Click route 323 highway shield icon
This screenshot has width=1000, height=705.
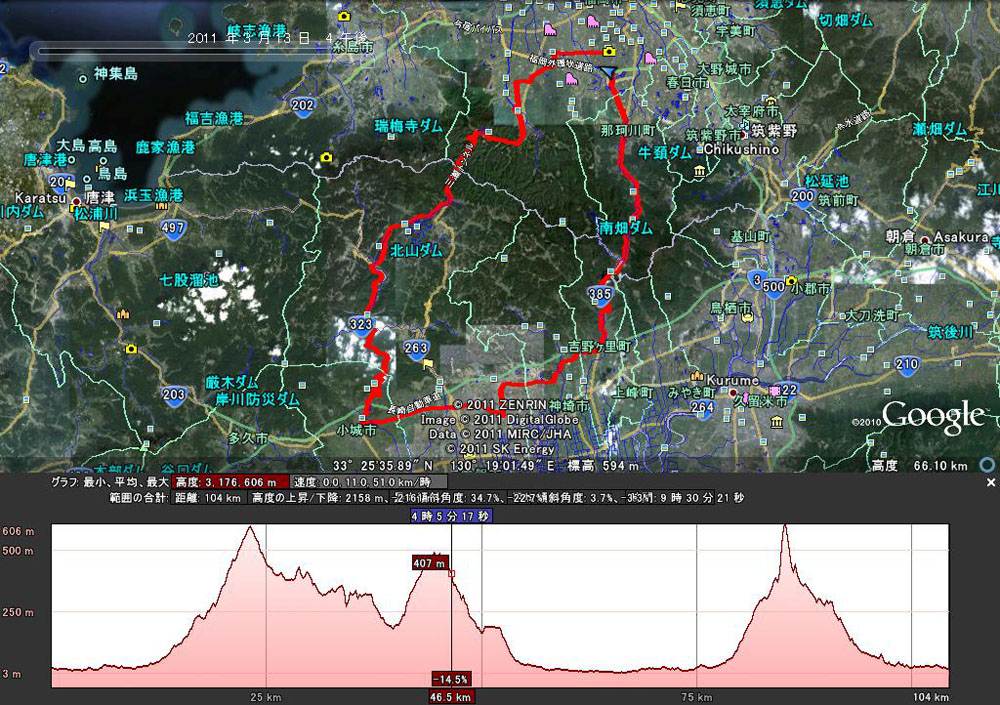click(x=360, y=325)
